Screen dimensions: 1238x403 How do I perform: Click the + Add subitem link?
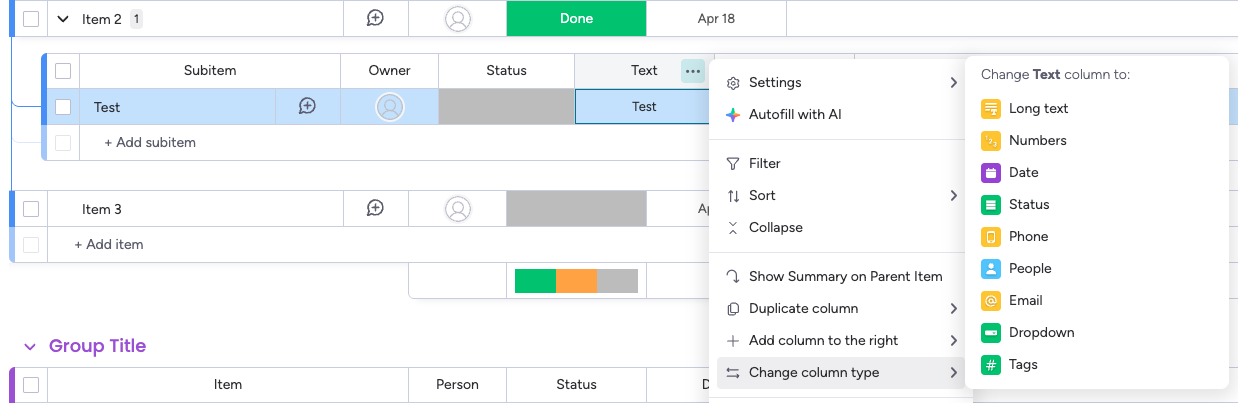tap(150, 142)
